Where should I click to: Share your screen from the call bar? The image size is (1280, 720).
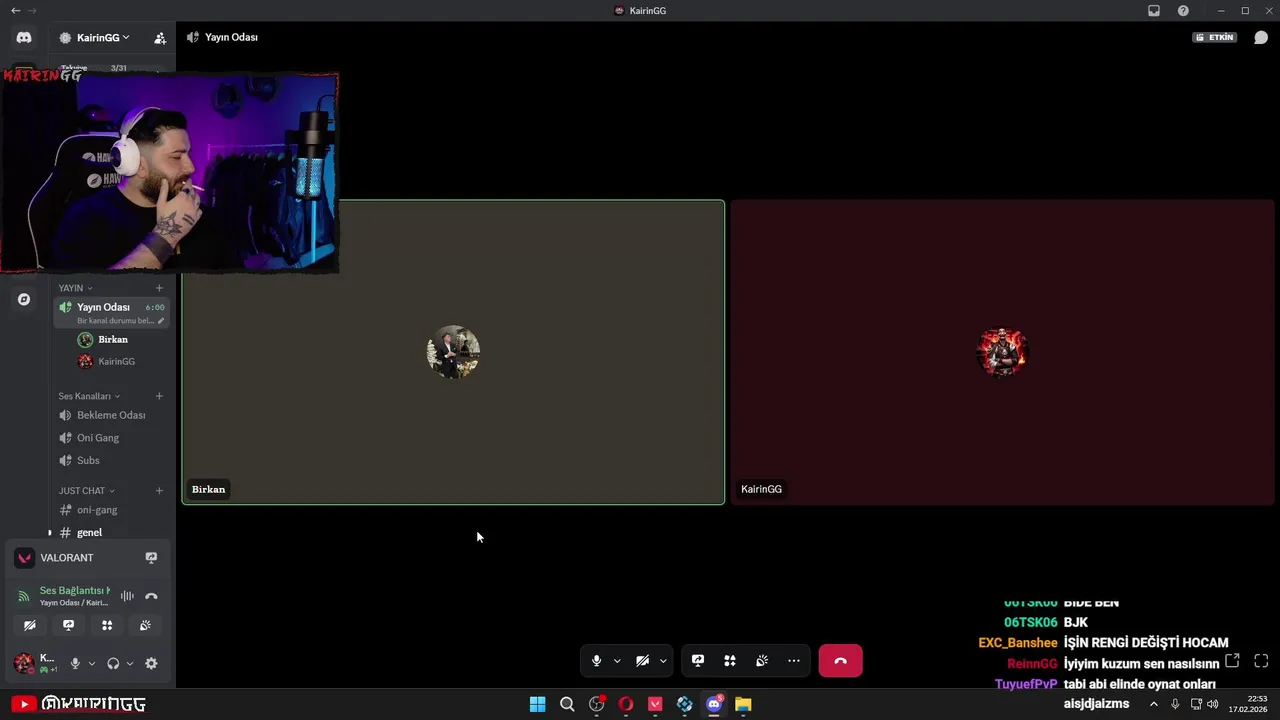pyautogui.click(x=698, y=661)
